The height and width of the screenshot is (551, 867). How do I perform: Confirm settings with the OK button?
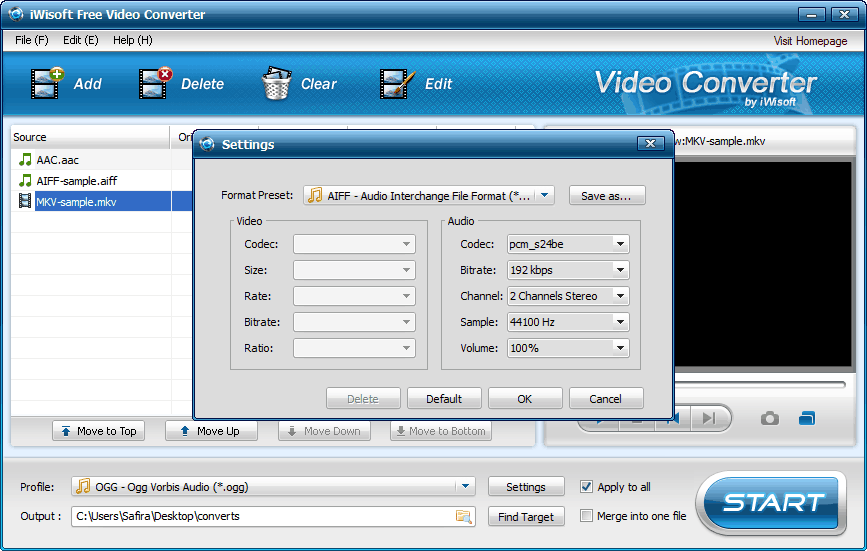[525, 398]
